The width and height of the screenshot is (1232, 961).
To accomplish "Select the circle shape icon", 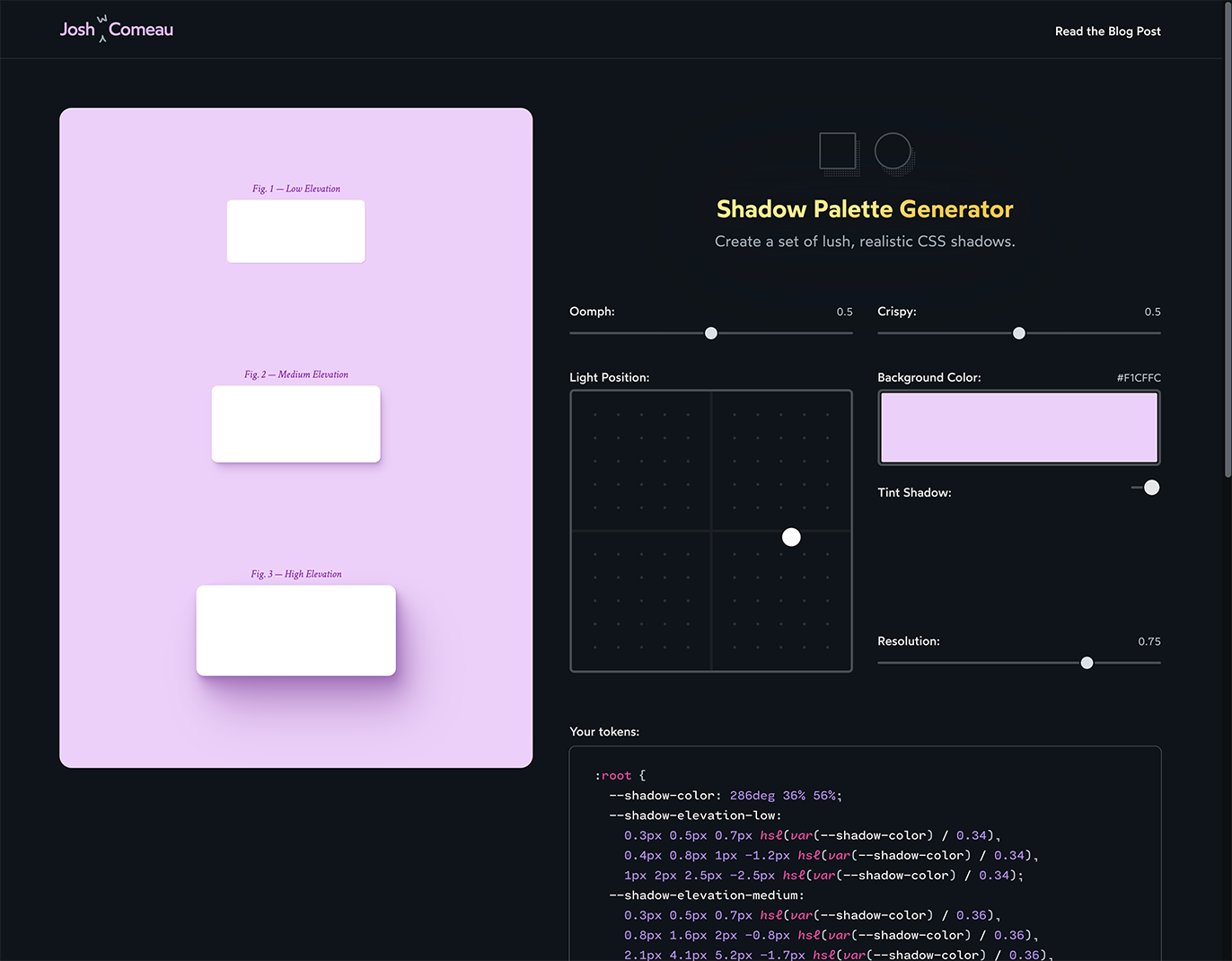I will pyautogui.click(x=893, y=151).
